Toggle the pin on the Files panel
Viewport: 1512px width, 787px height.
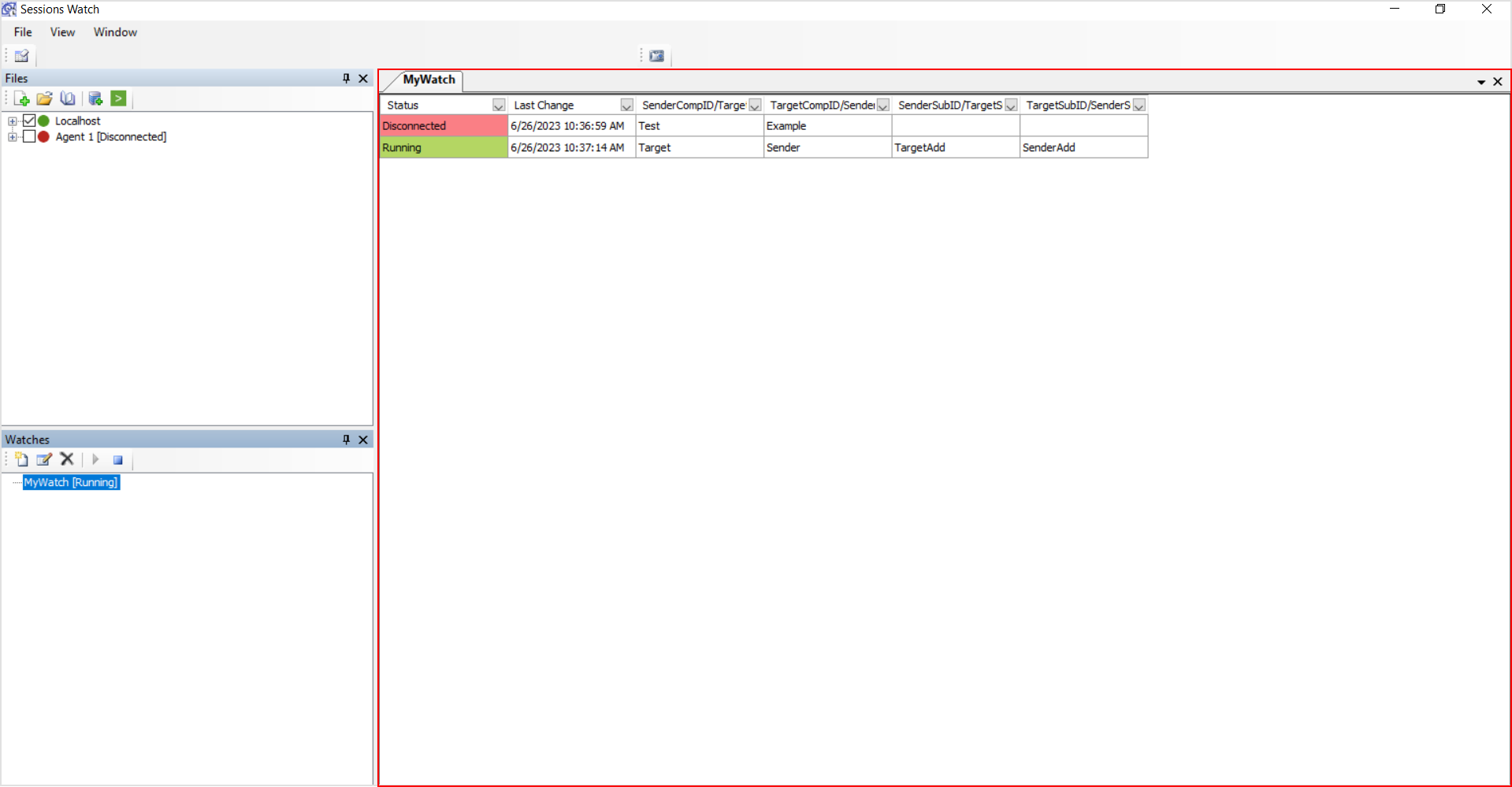point(346,78)
